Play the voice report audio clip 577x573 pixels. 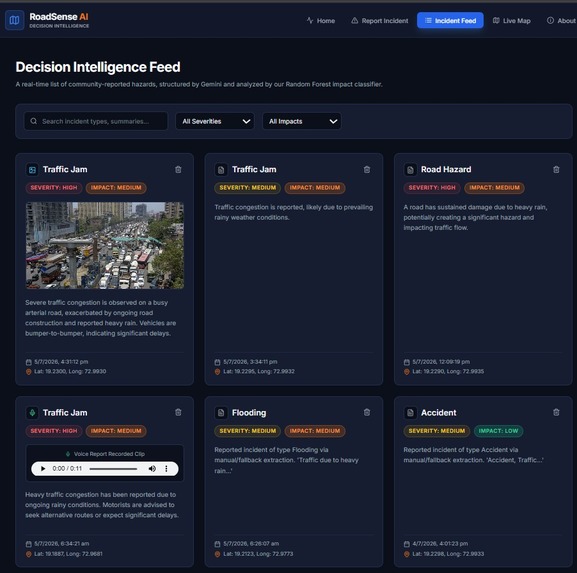pyautogui.click(x=43, y=468)
